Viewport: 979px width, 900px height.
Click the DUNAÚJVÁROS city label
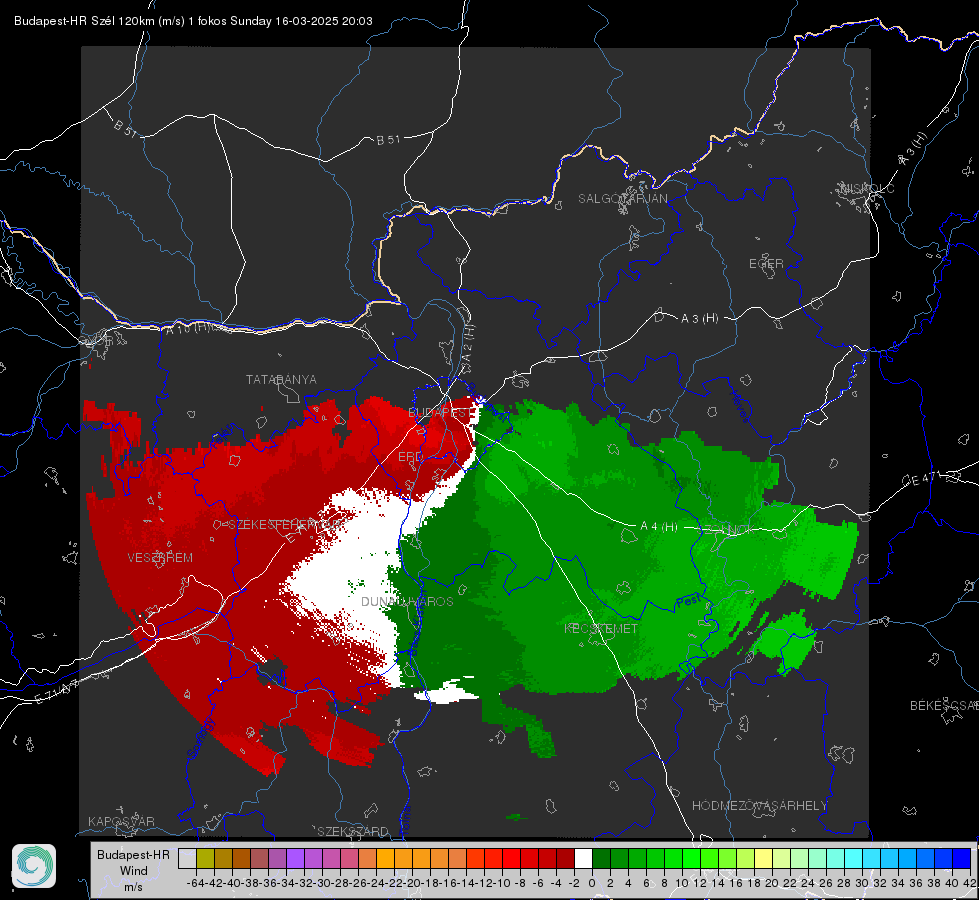(407, 601)
